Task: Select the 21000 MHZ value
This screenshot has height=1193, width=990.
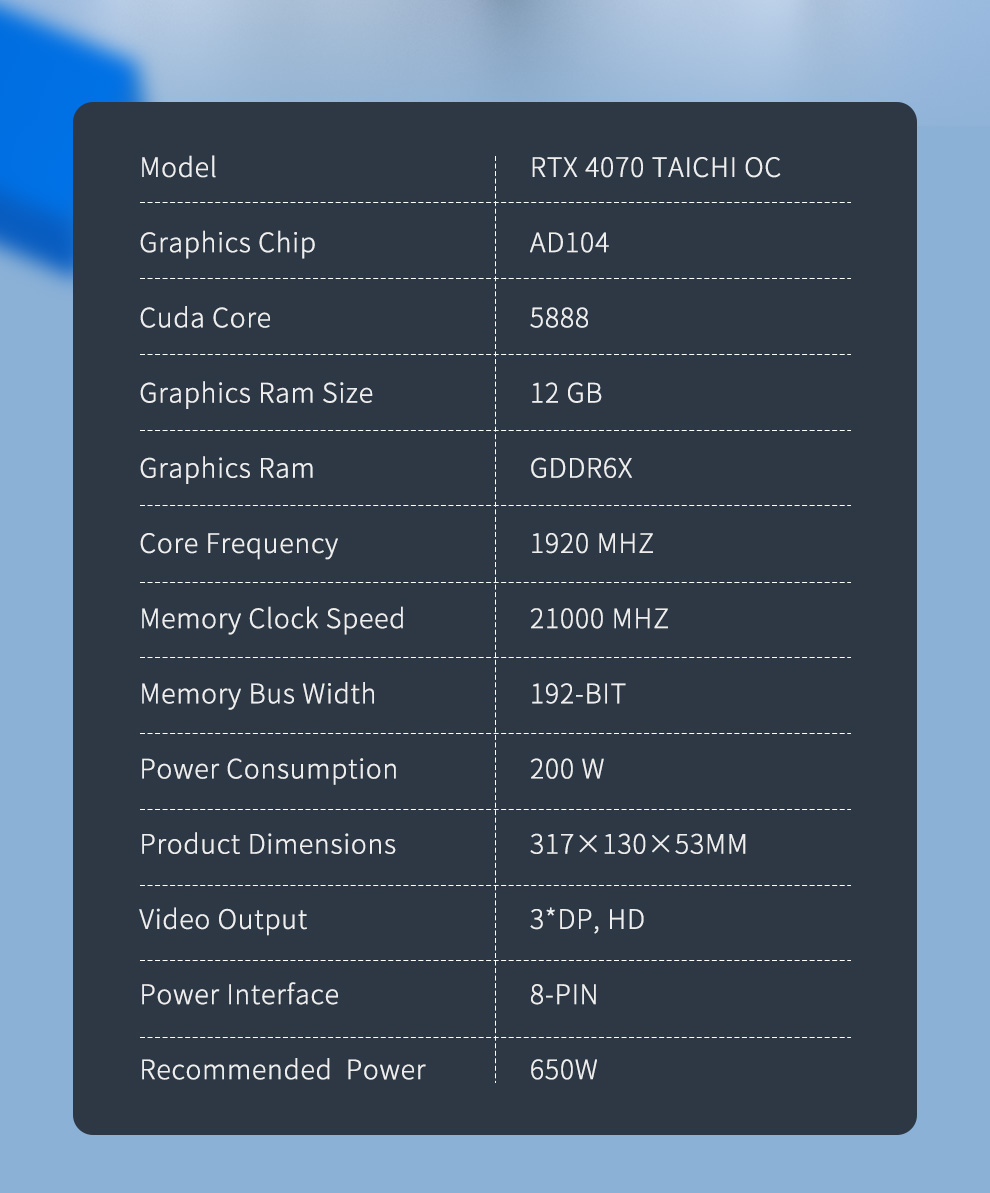Action: tap(600, 619)
